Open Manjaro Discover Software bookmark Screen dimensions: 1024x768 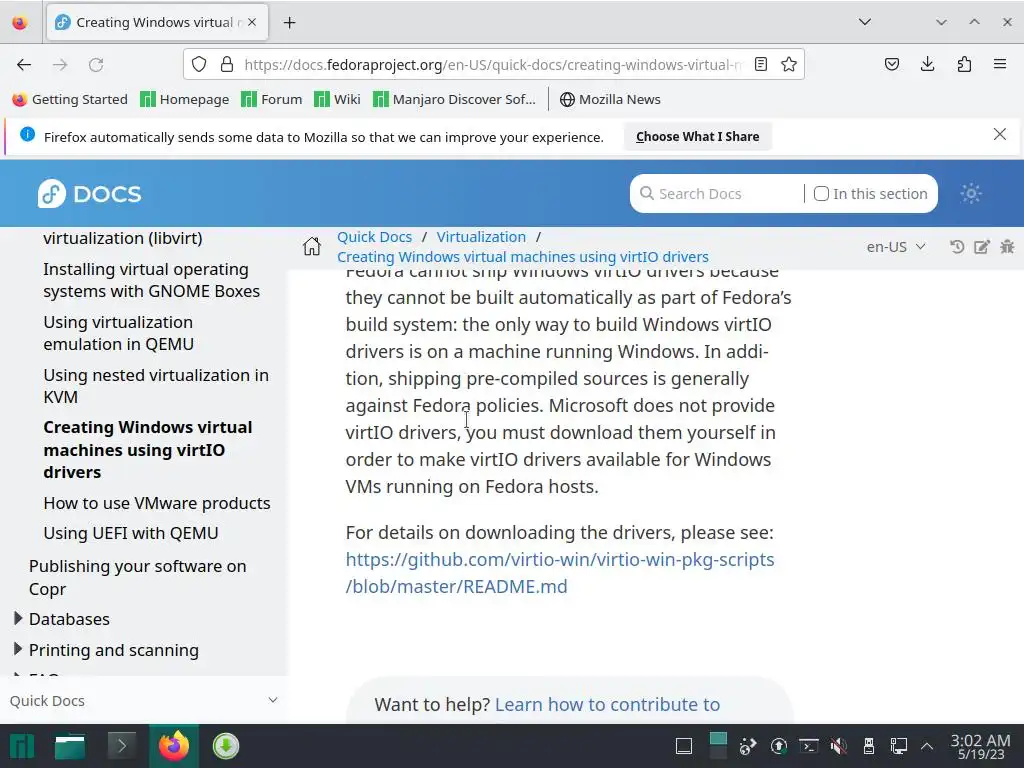pyautogui.click(x=454, y=99)
